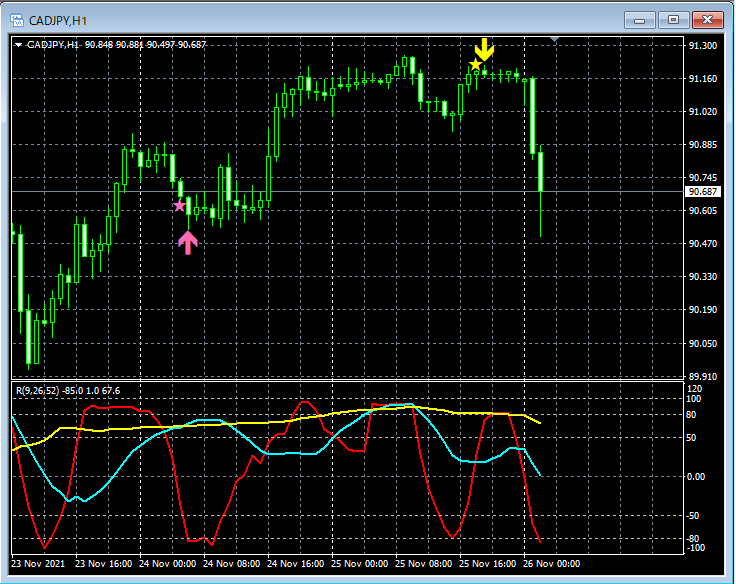
Task: Click the indicator scale value 0.00
Action: [696, 476]
